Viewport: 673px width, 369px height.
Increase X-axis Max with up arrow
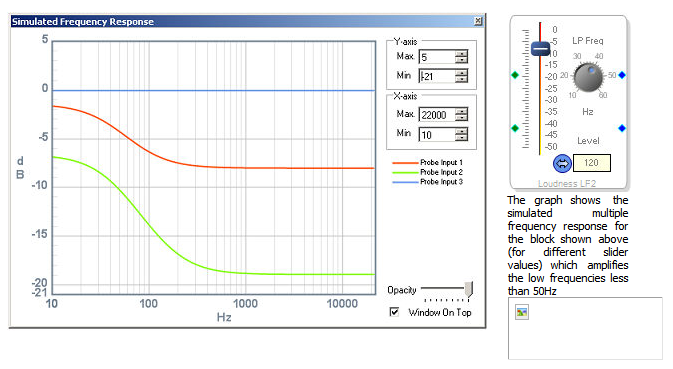pos(461,112)
